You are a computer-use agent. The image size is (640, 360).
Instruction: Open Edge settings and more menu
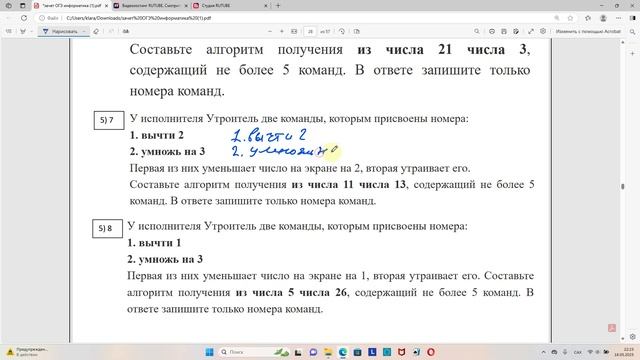point(618,18)
